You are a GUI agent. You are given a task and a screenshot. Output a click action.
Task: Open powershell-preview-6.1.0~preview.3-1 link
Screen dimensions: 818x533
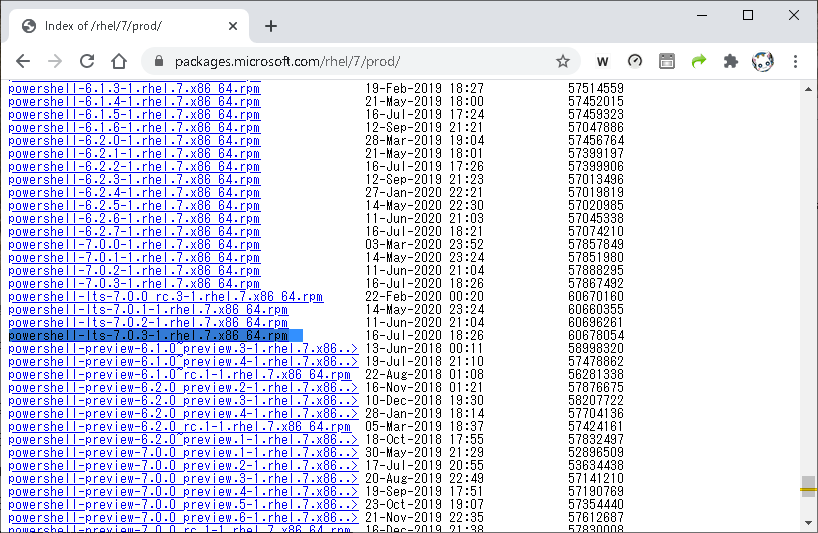tap(183, 349)
